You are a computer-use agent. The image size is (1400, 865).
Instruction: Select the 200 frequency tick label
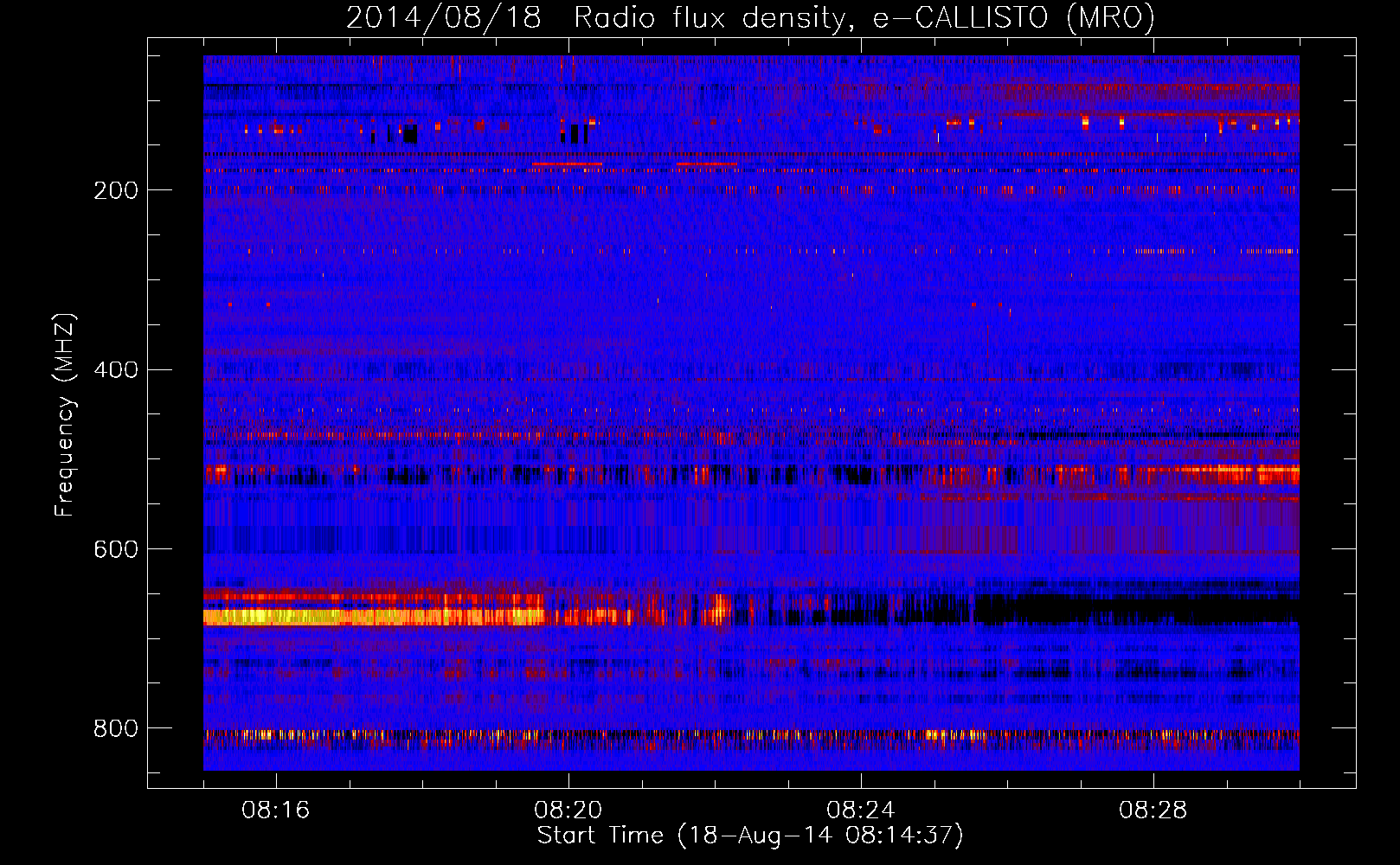pyautogui.click(x=116, y=190)
